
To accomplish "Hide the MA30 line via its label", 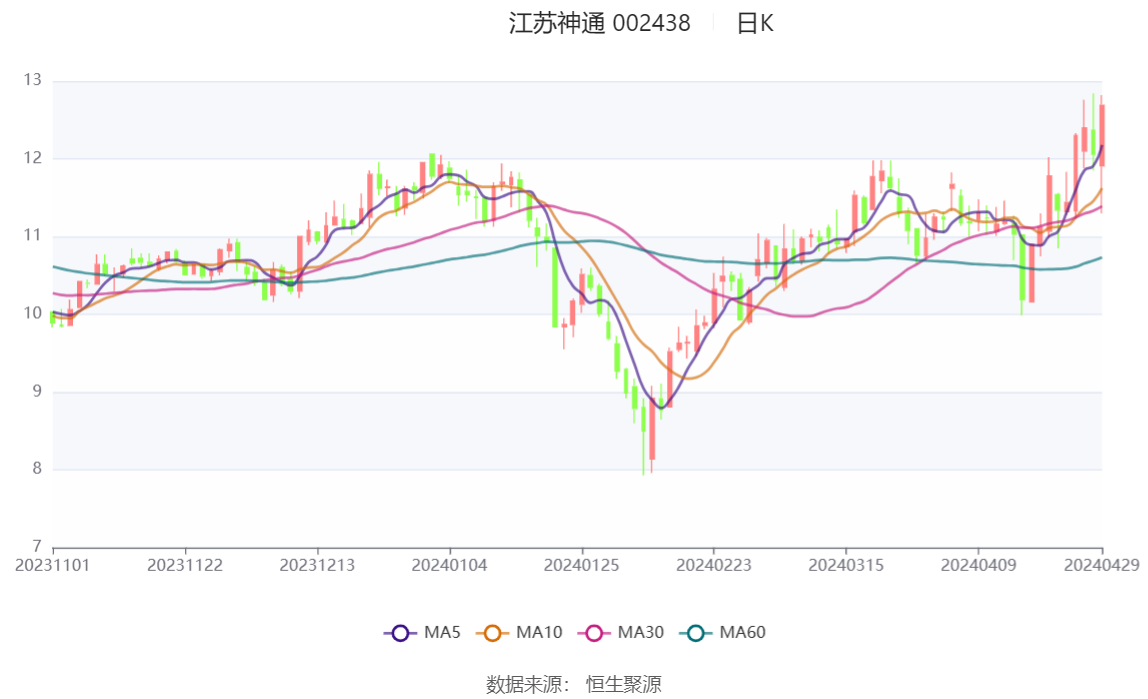I will tap(641, 633).
